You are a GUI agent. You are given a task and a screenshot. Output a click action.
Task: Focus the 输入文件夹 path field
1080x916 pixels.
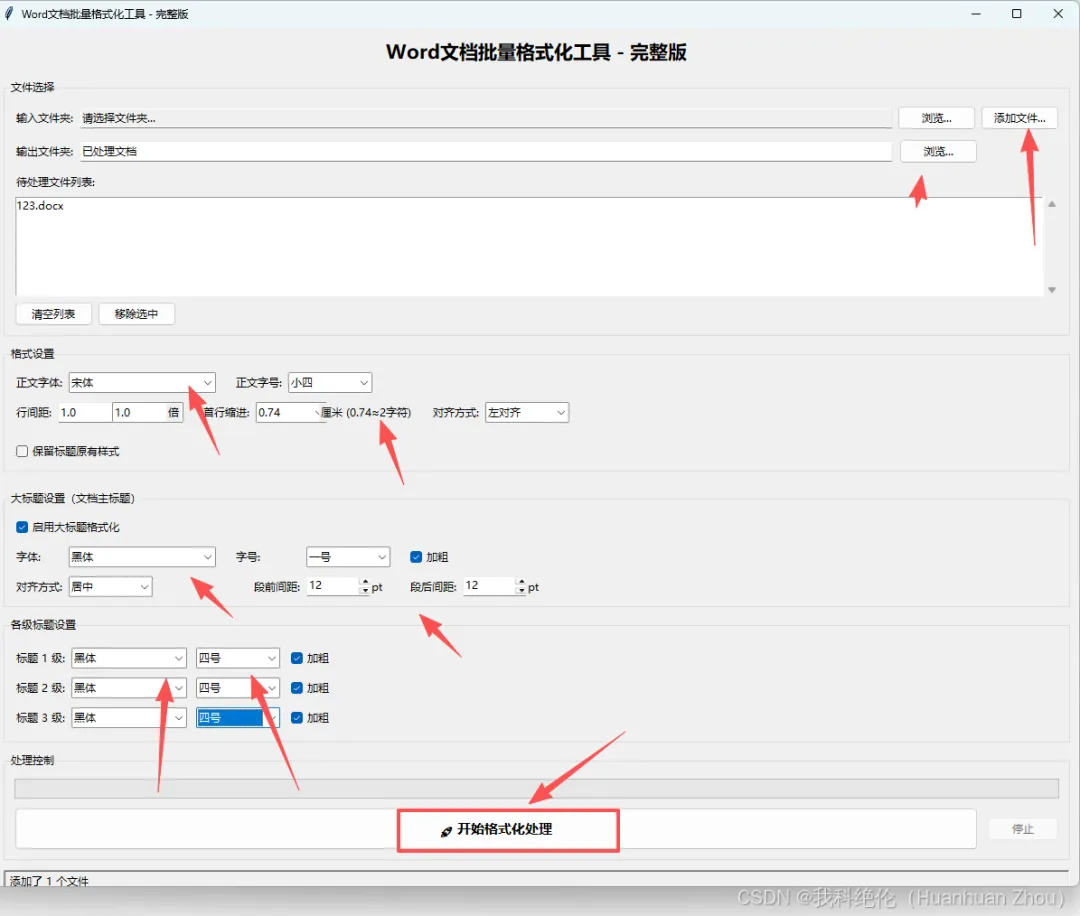coord(486,118)
